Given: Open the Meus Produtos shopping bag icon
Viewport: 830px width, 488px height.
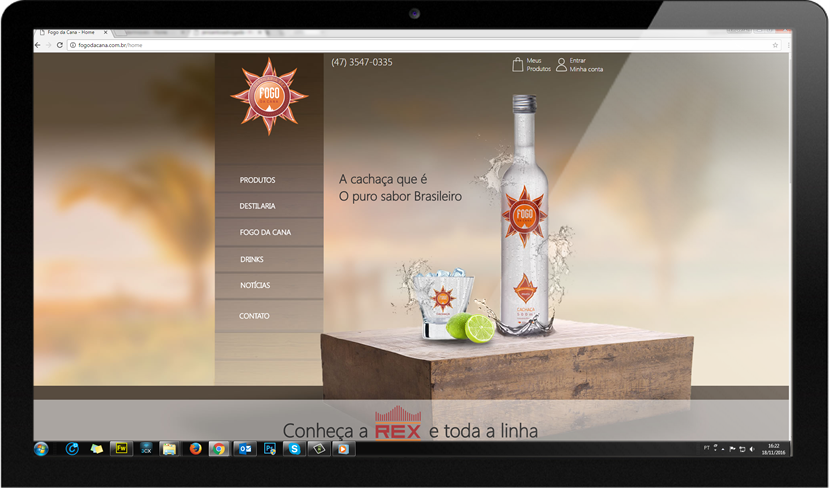Looking at the screenshot, I should (x=518, y=65).
